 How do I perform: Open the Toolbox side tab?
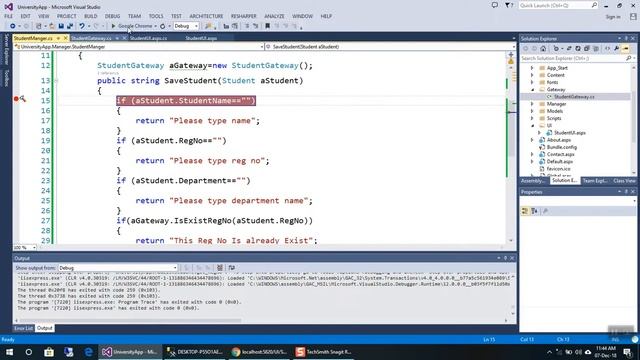tap(6, 78)
